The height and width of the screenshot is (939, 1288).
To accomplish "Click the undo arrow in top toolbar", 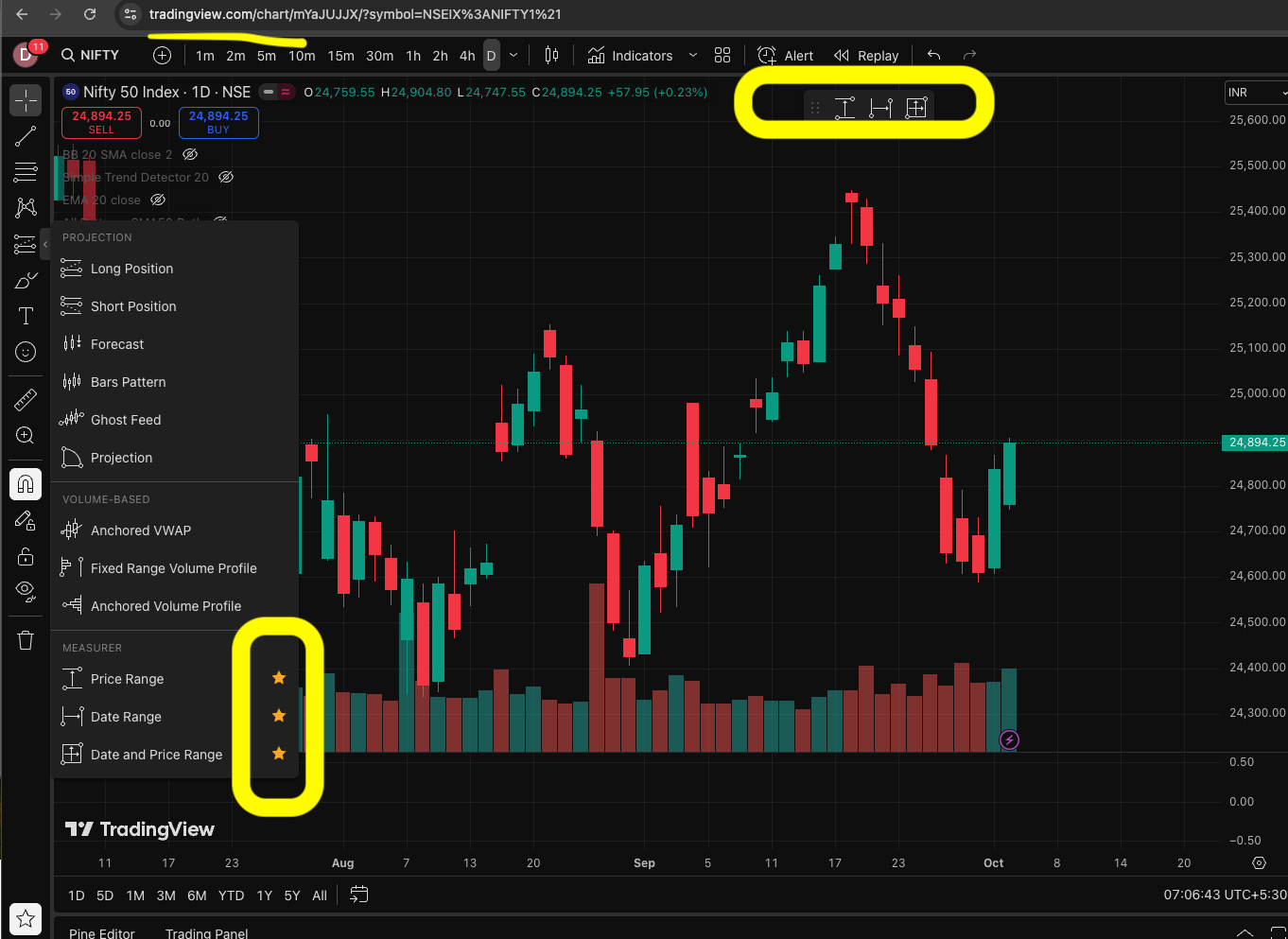I will pyautogui.click(x=934, y=56).
